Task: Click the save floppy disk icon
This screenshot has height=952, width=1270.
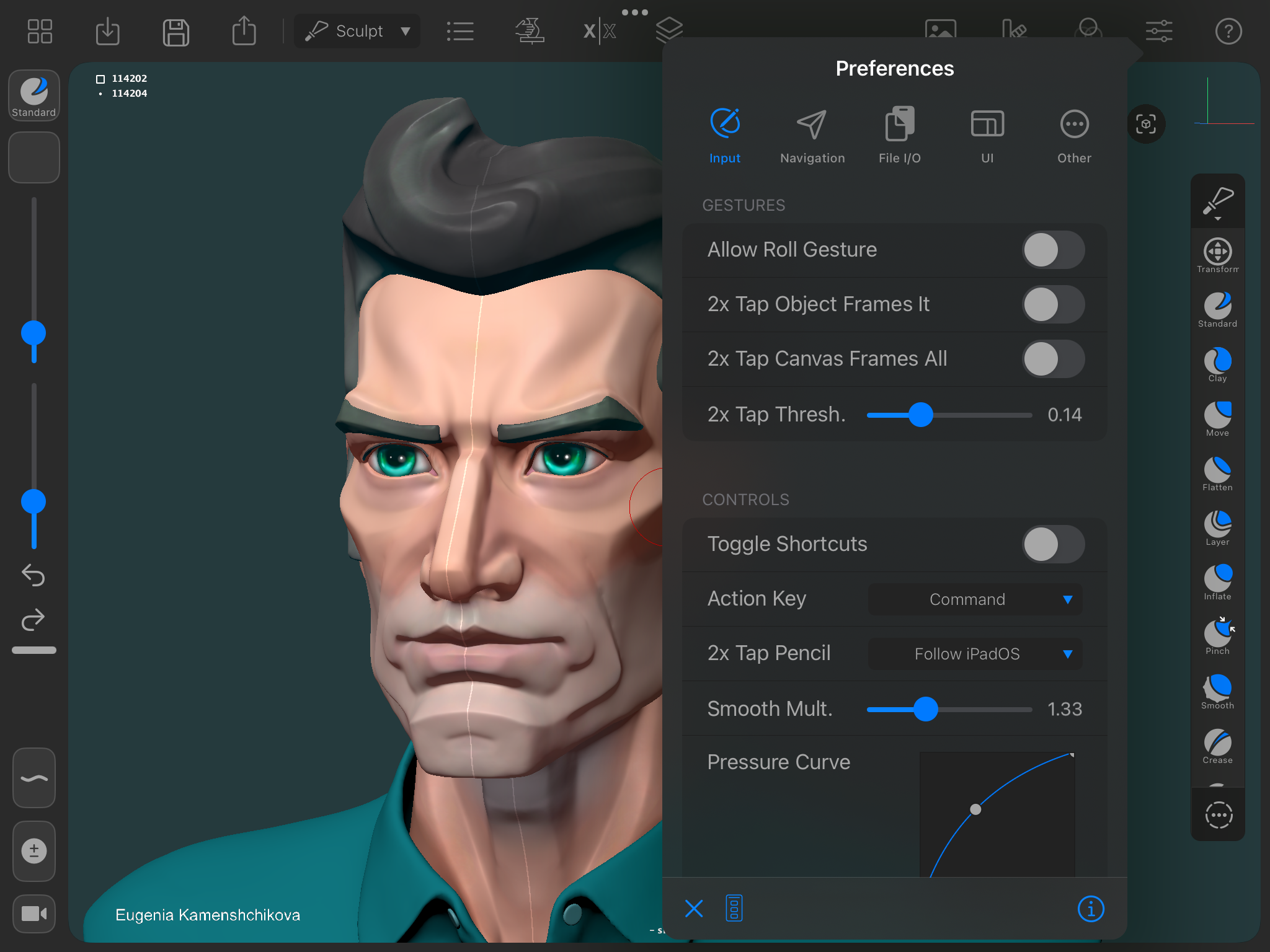Action: click(176, 32)
